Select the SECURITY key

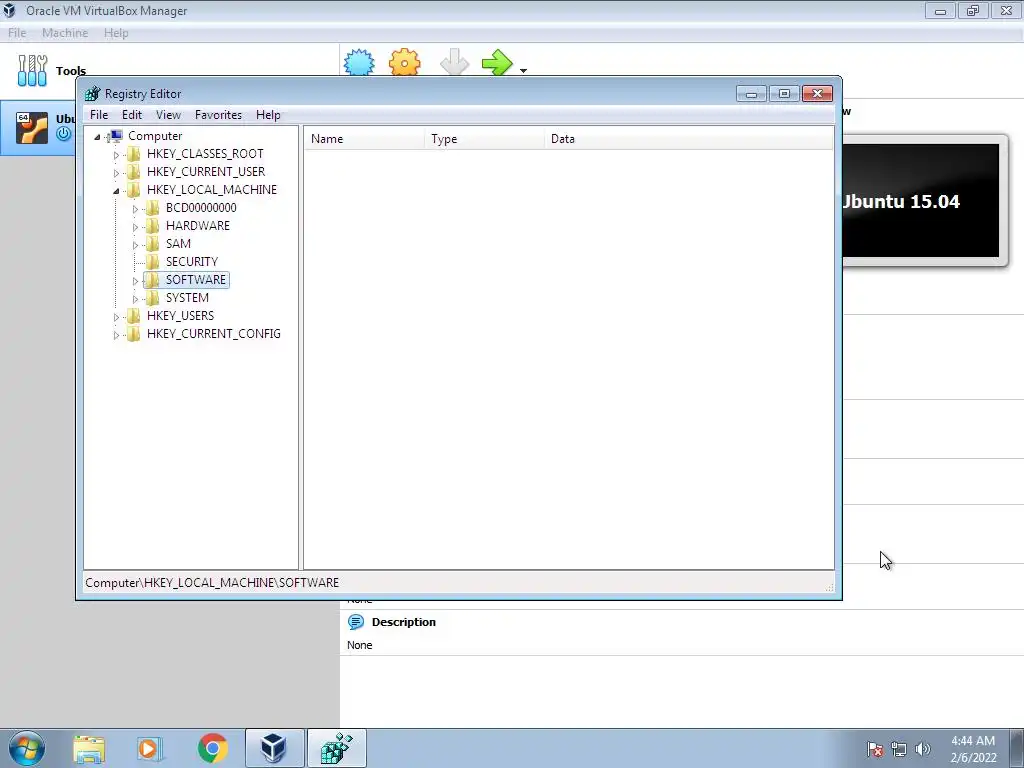point(192,261)
